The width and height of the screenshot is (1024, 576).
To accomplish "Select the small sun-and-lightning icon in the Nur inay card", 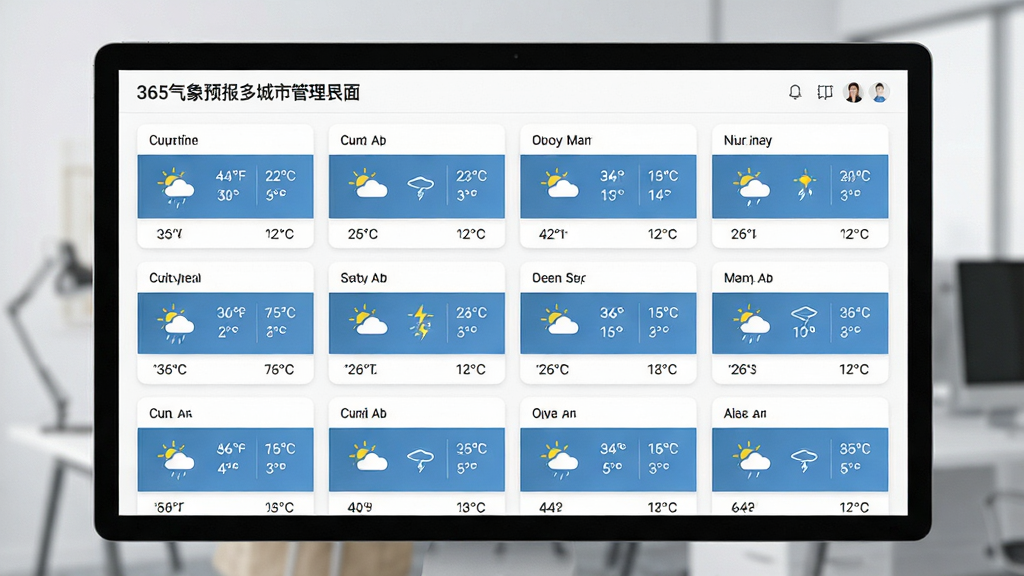I will [805, 184].
